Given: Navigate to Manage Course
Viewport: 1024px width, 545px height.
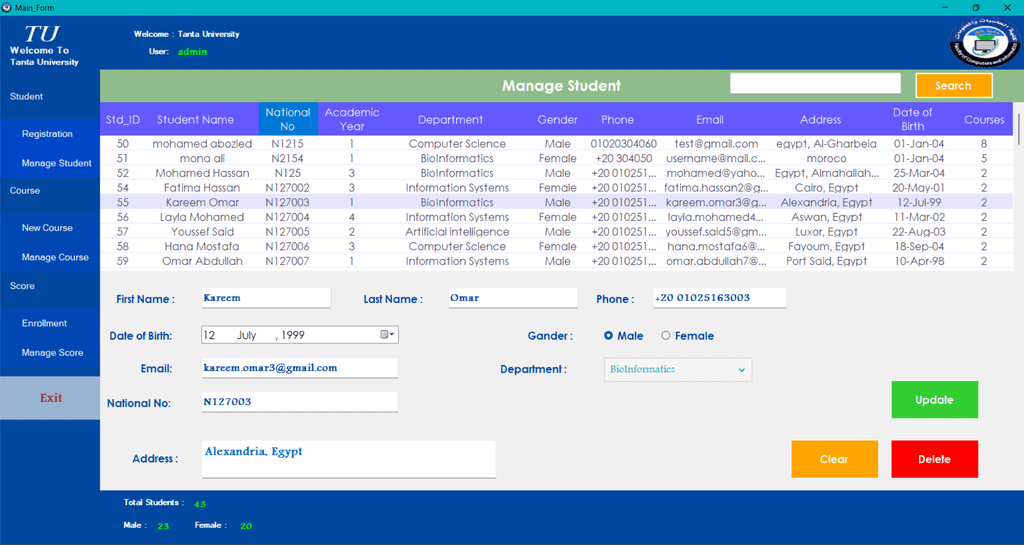Looking at the screenshot, I should pos(55,257).
